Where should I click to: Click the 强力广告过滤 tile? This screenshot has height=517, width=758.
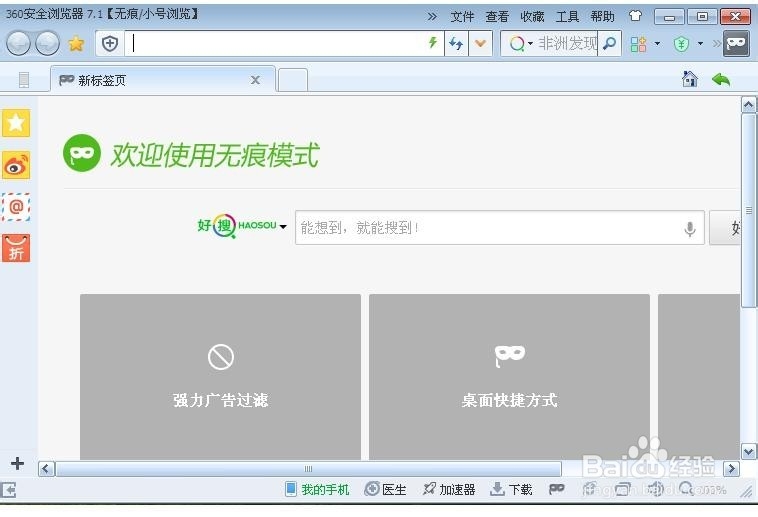220,377
